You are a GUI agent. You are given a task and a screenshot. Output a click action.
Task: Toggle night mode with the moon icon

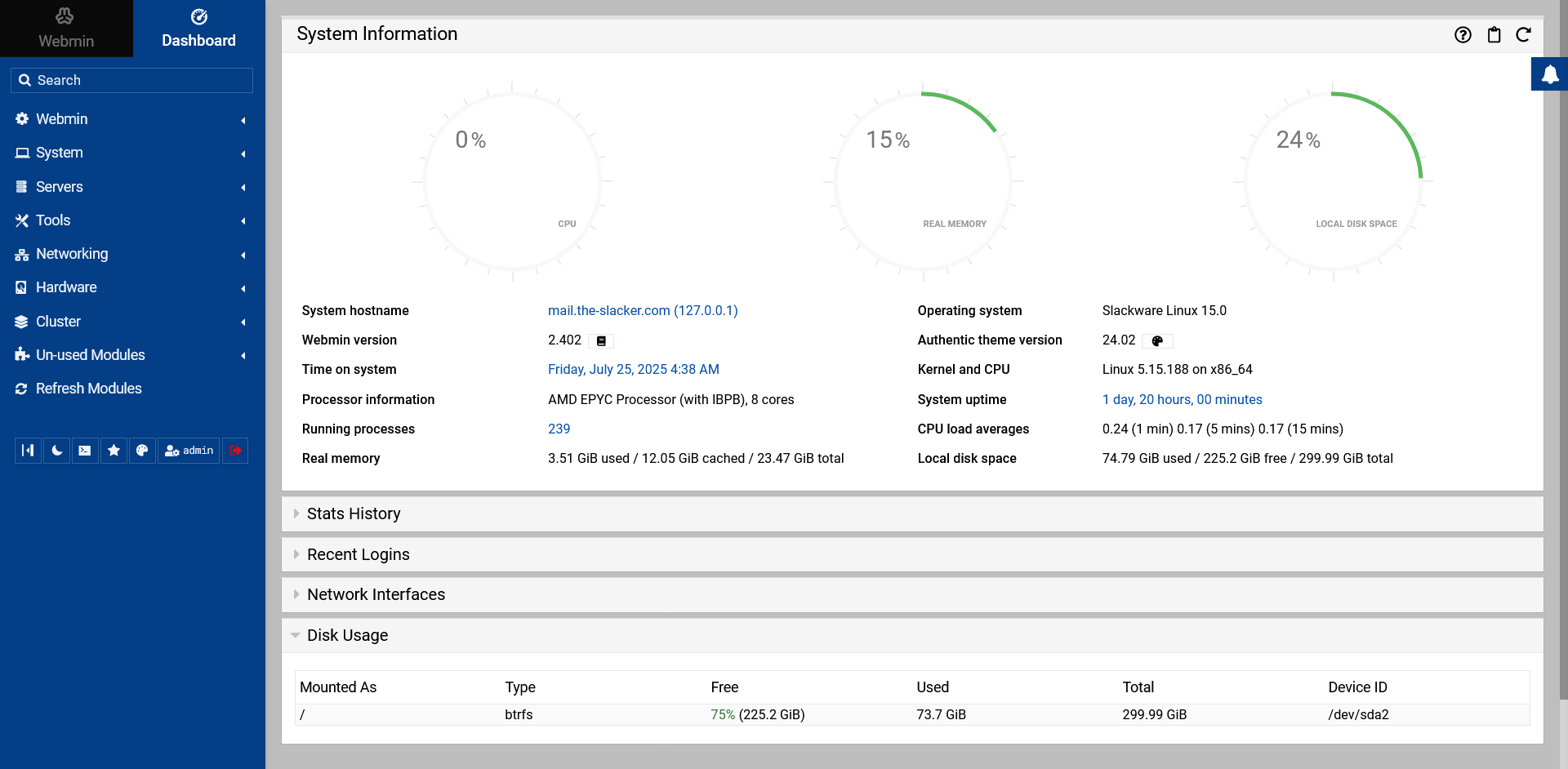56,451
